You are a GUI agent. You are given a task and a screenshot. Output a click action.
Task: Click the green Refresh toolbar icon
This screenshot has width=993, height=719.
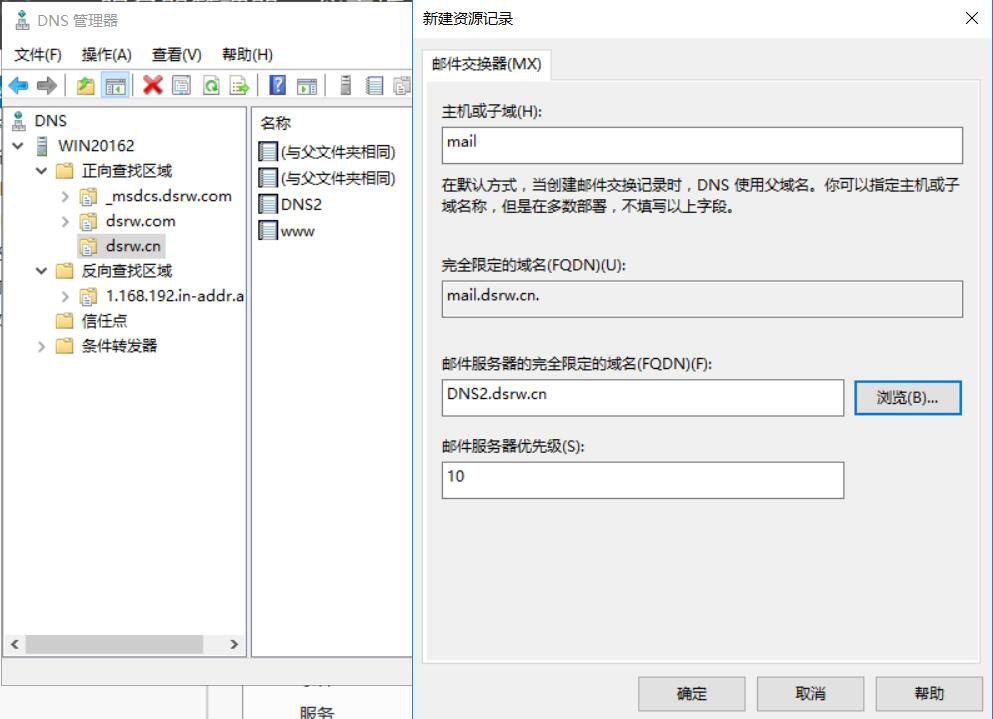[212, 86]
